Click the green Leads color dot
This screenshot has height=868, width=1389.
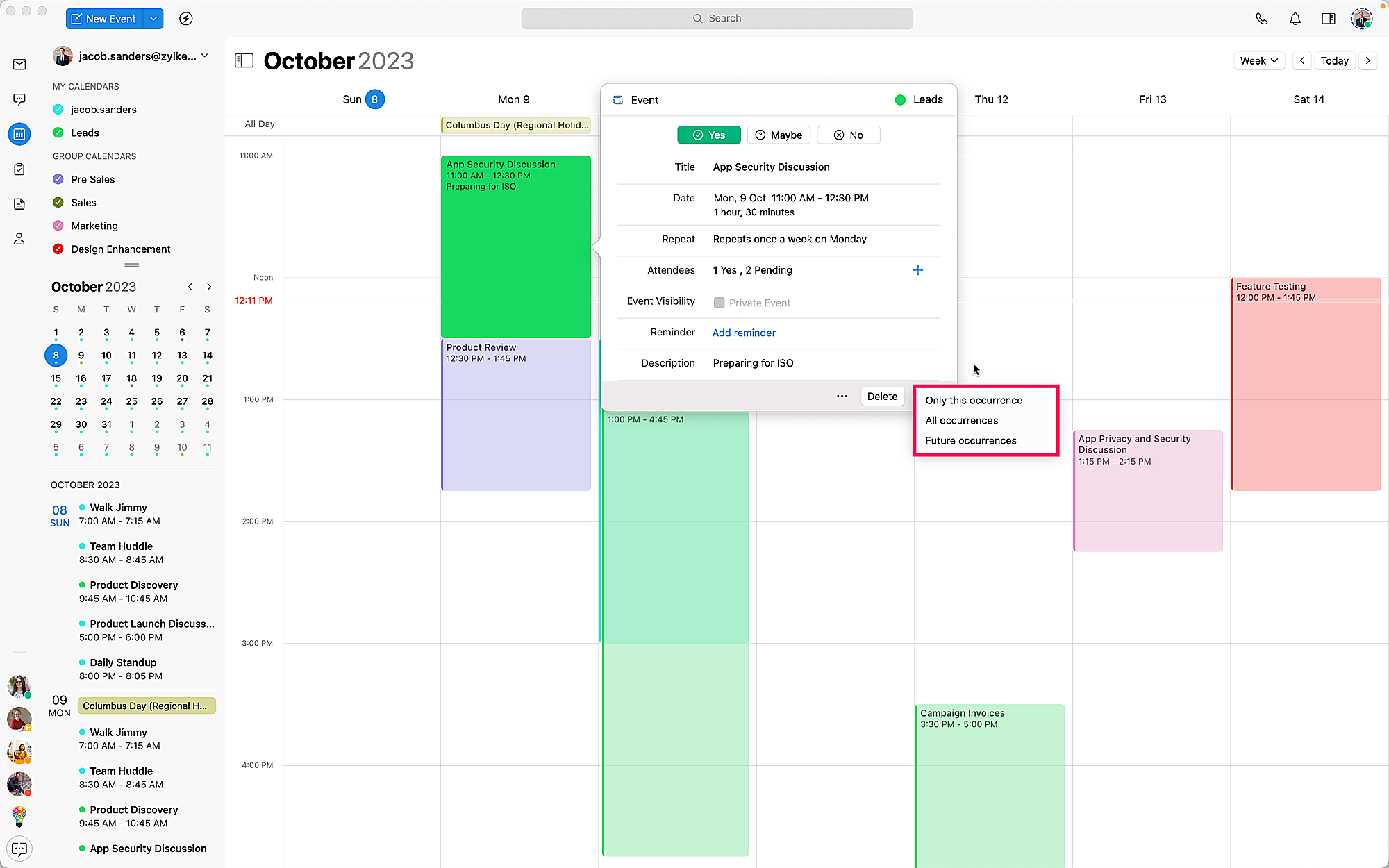[x=900, y=100]
